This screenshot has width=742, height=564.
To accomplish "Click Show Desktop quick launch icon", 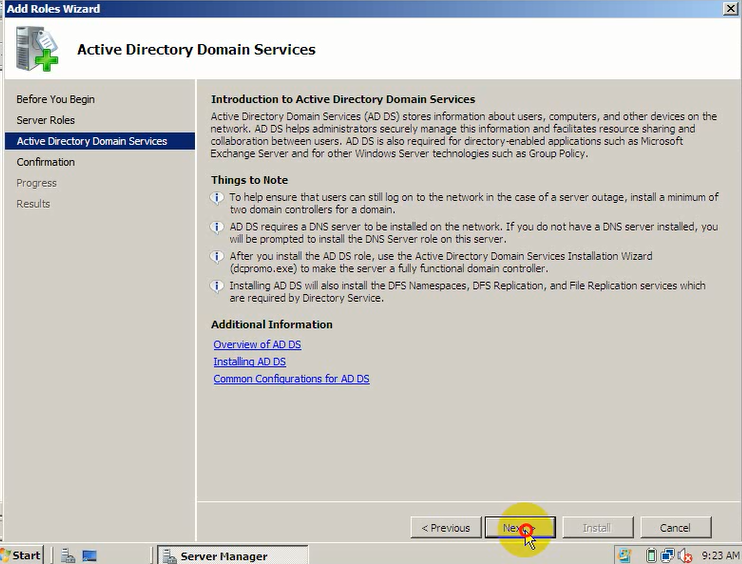I will 89,555.
